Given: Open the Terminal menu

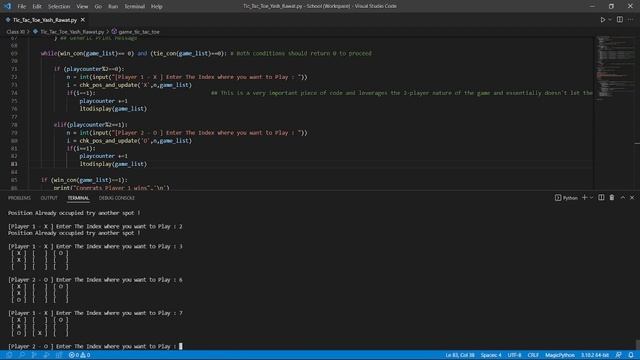Looking at the screenshot, I should pyautogui.click(x=134, y=7).
